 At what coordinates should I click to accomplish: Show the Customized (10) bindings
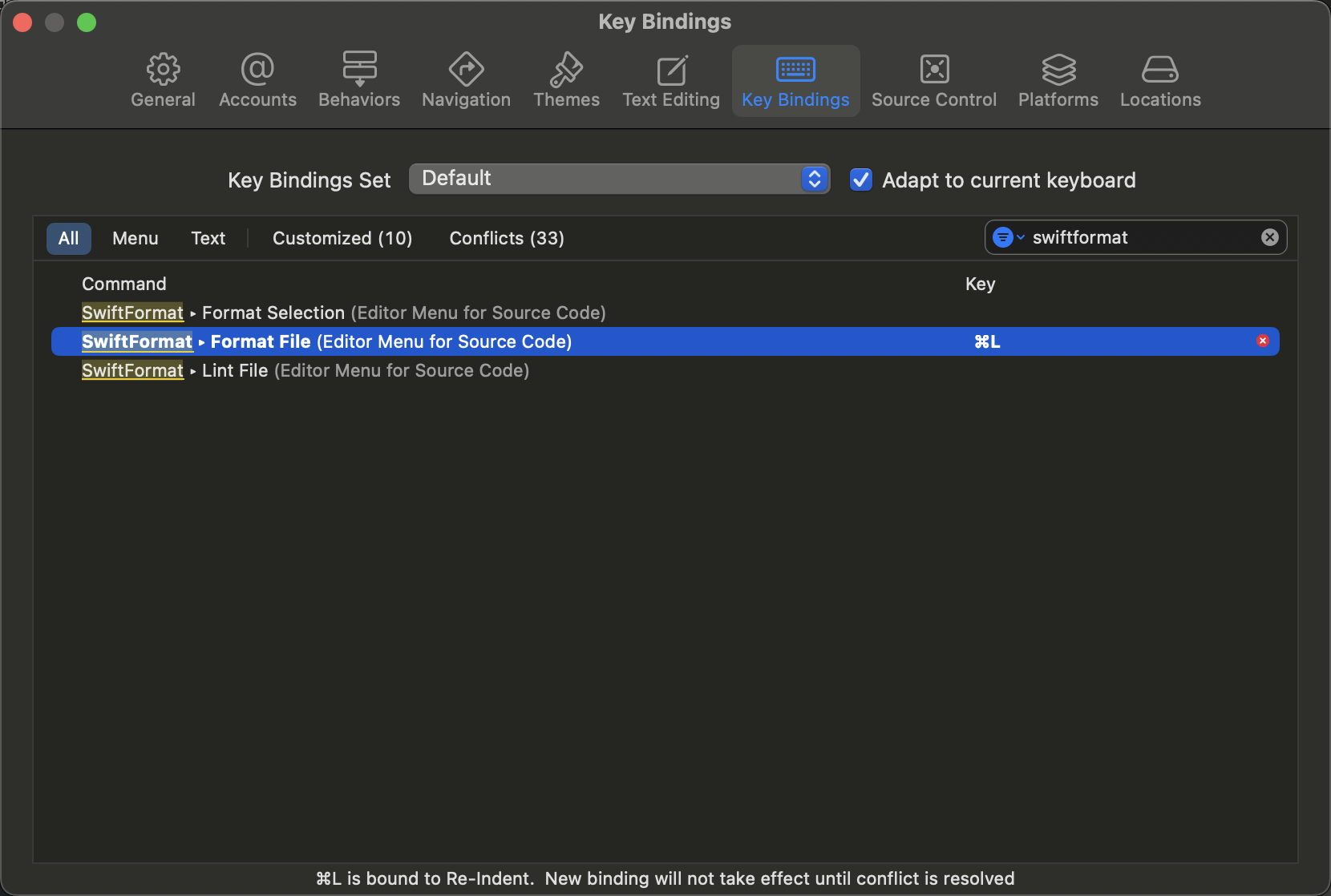[x=342, y=238]
